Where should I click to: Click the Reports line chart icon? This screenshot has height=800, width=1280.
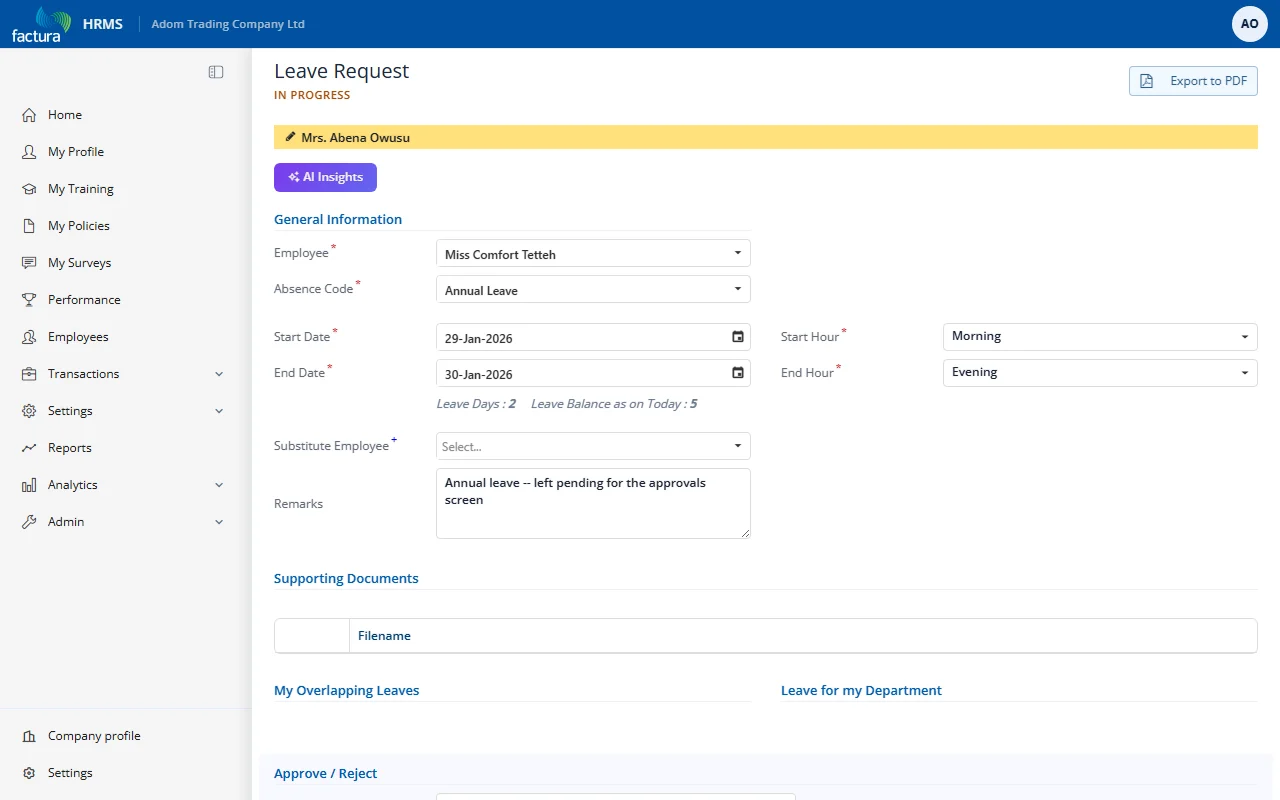point(29,448)
